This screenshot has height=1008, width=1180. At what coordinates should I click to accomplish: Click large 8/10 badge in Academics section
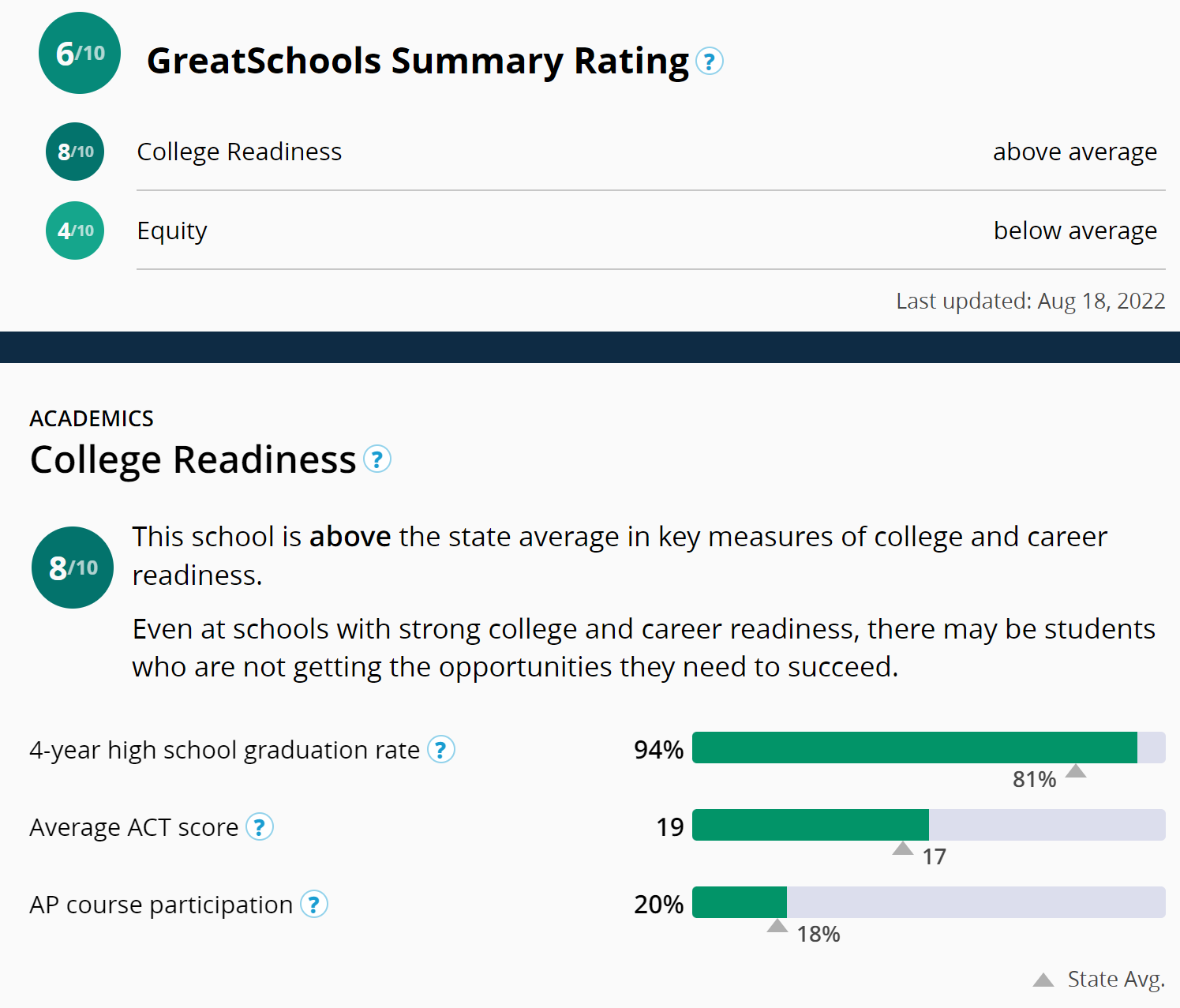(73, 568)
